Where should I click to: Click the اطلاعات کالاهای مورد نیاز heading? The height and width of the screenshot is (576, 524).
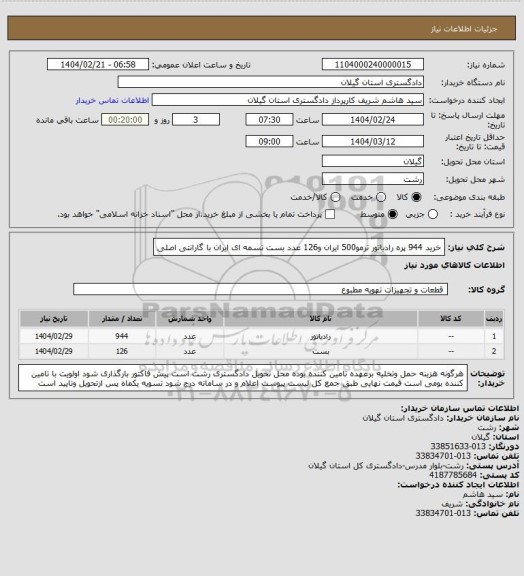click(455, 266)
